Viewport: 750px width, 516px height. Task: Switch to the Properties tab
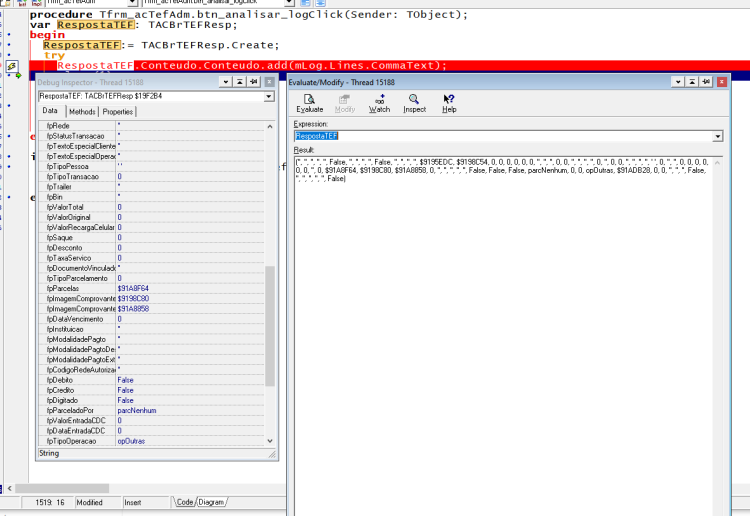click(118, 112)
